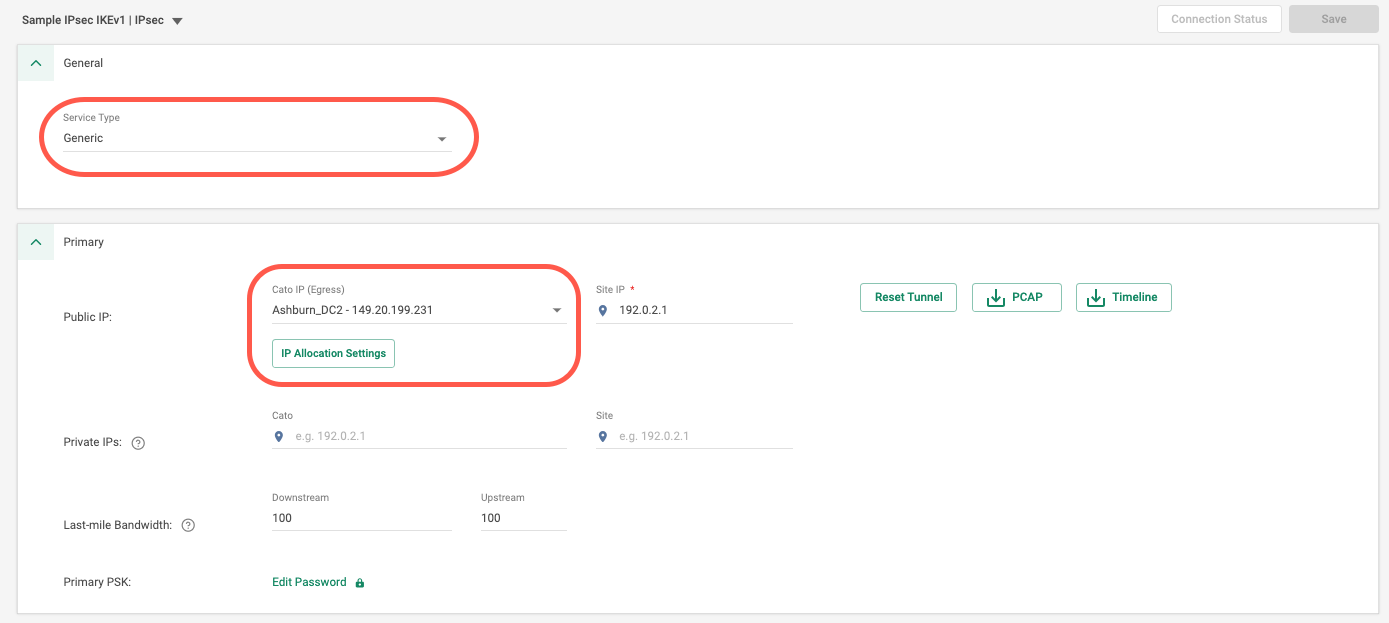
Task: Click the Upstream bandwidth input field
Action: point(523,518)
